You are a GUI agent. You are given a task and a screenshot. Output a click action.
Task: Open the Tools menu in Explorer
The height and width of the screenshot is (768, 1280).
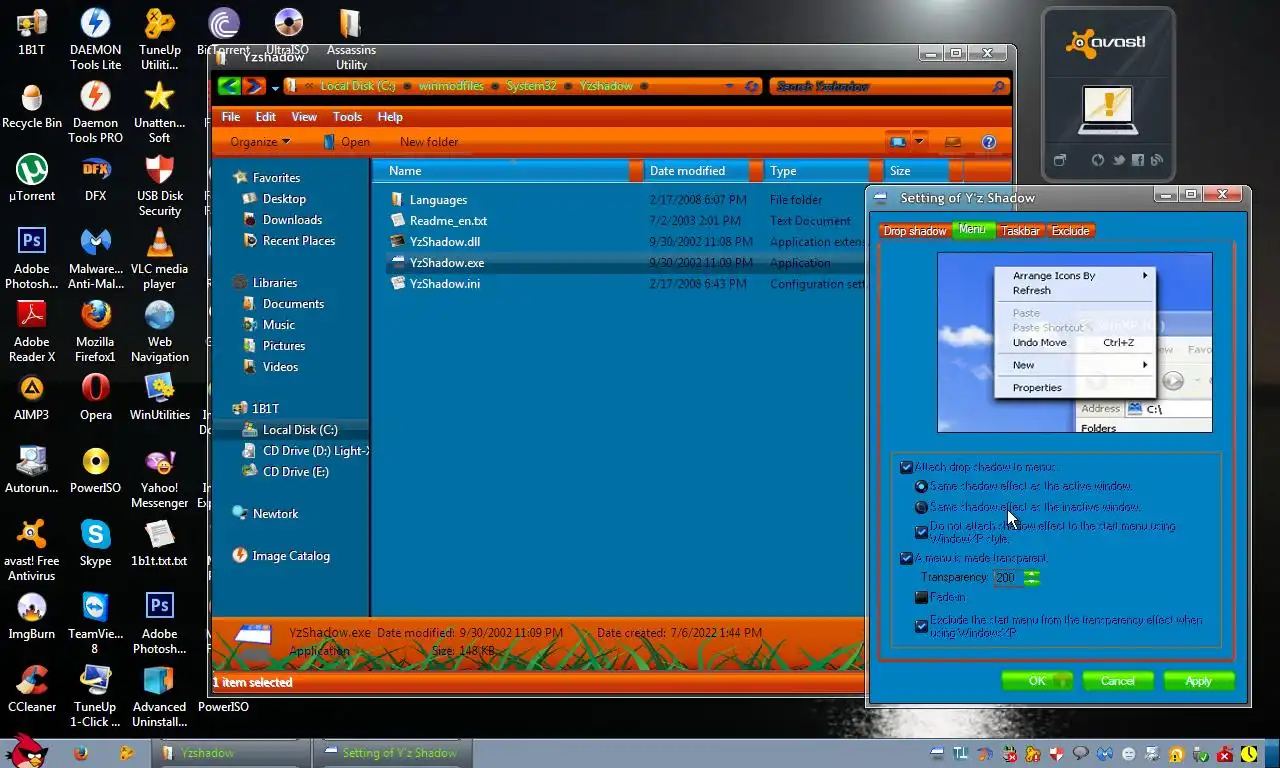tap(347, 117)
